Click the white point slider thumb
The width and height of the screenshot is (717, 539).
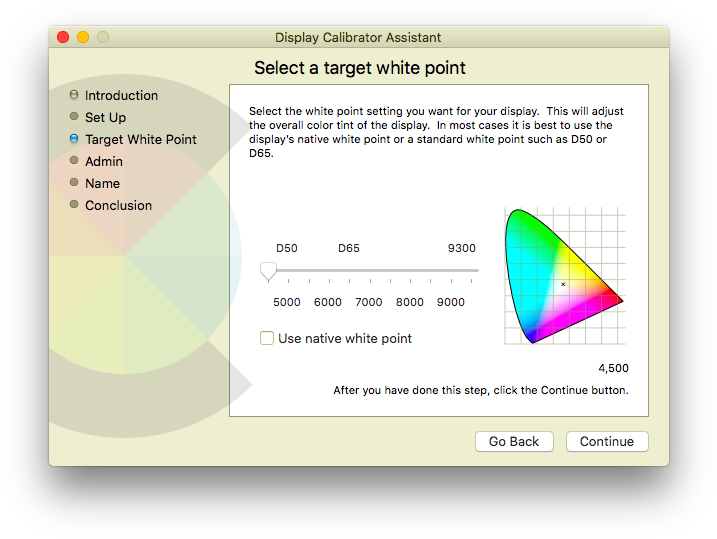pyautogui.click(x=268, y=271)
